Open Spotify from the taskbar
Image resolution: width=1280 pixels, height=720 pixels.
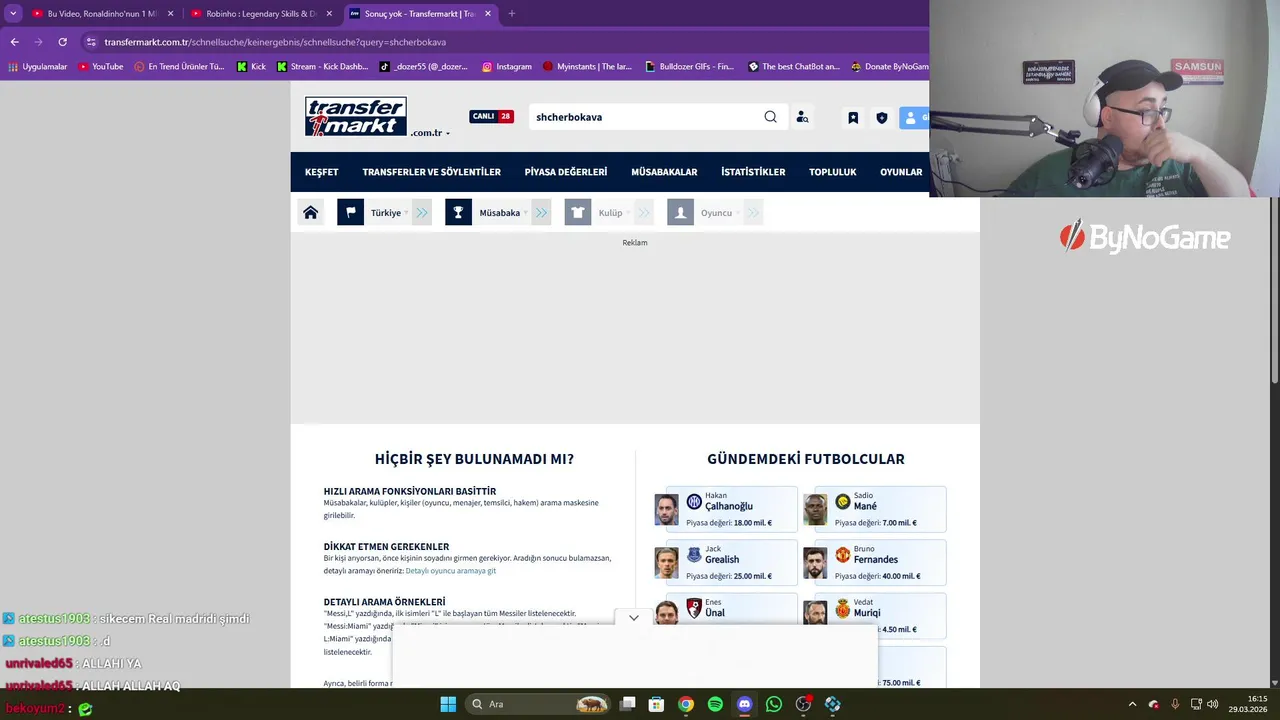[715, 704]
